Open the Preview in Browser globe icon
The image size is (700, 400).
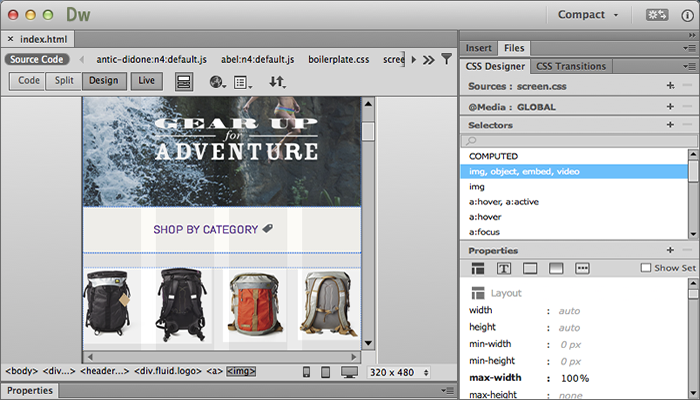click(217, 82)
